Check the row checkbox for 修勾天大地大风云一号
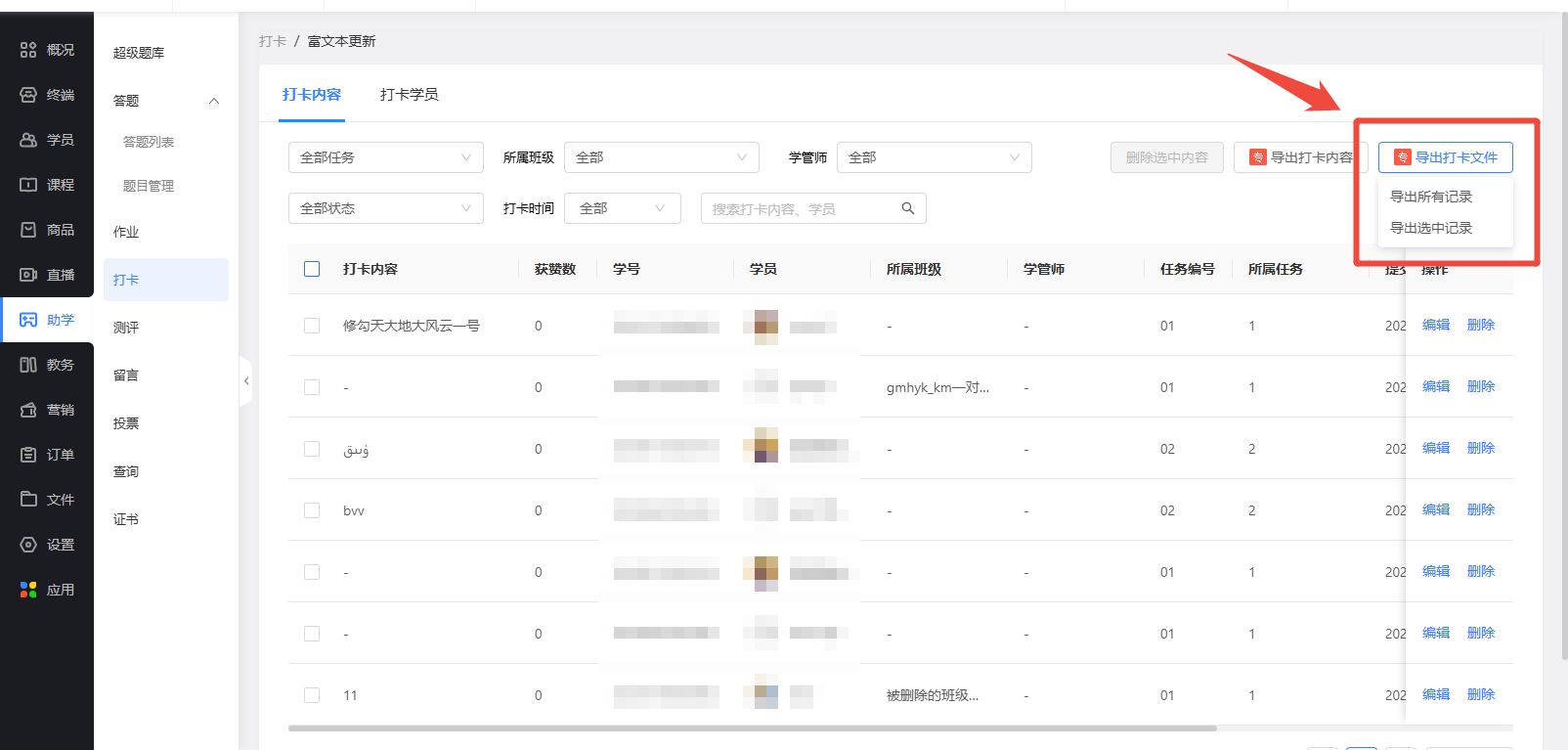This screenshot has height=750, width=1568. point(312,326)
